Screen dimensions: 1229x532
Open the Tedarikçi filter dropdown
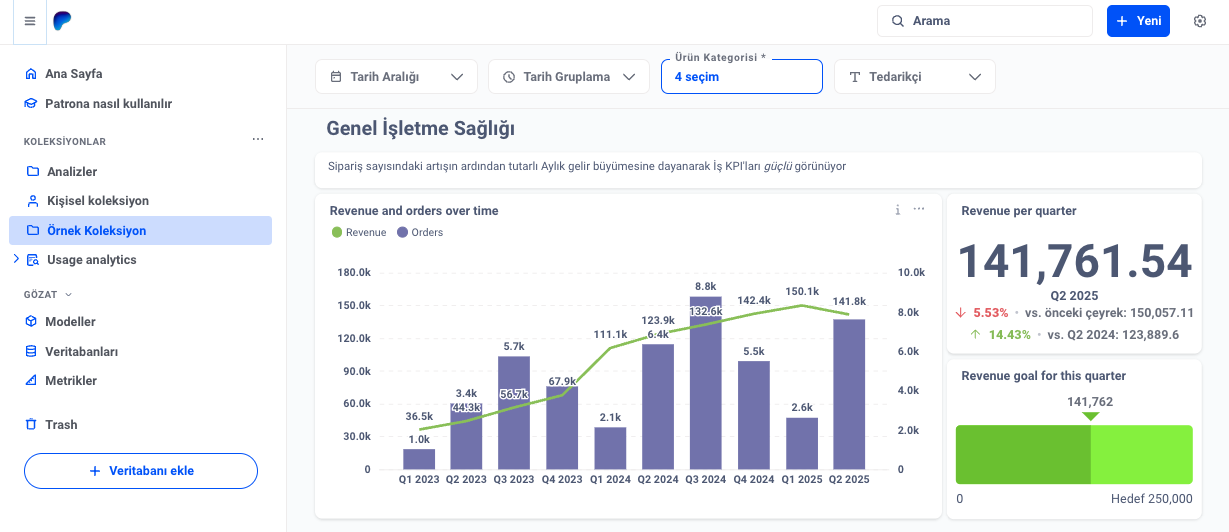(914, 77)
